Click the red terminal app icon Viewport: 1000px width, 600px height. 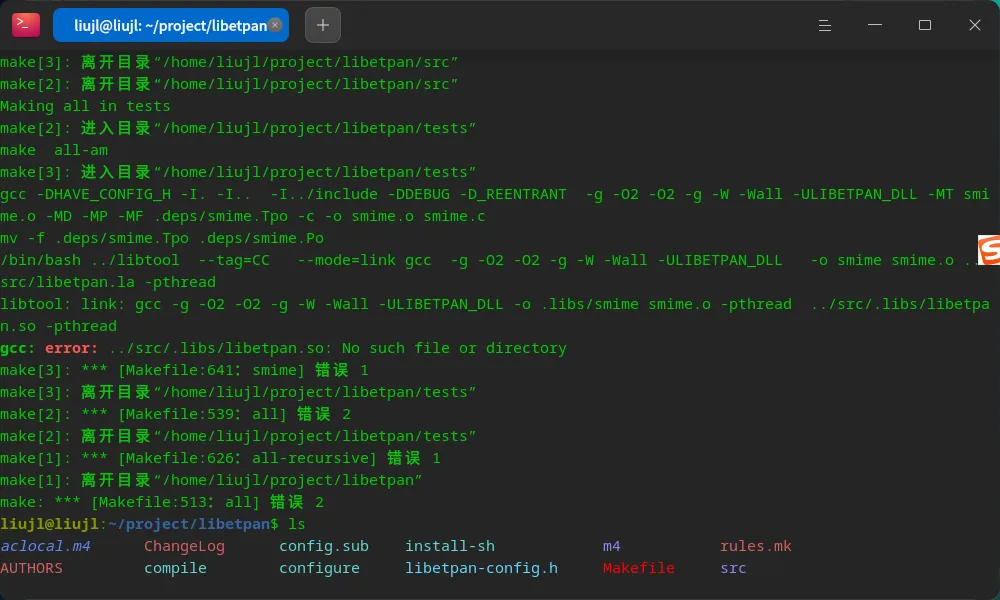[x=26, y=25]
